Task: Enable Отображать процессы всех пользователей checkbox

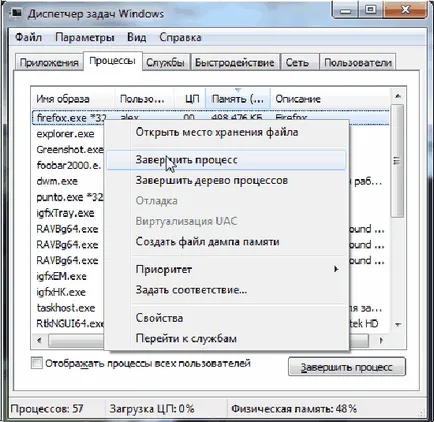Action: (37, 363)
